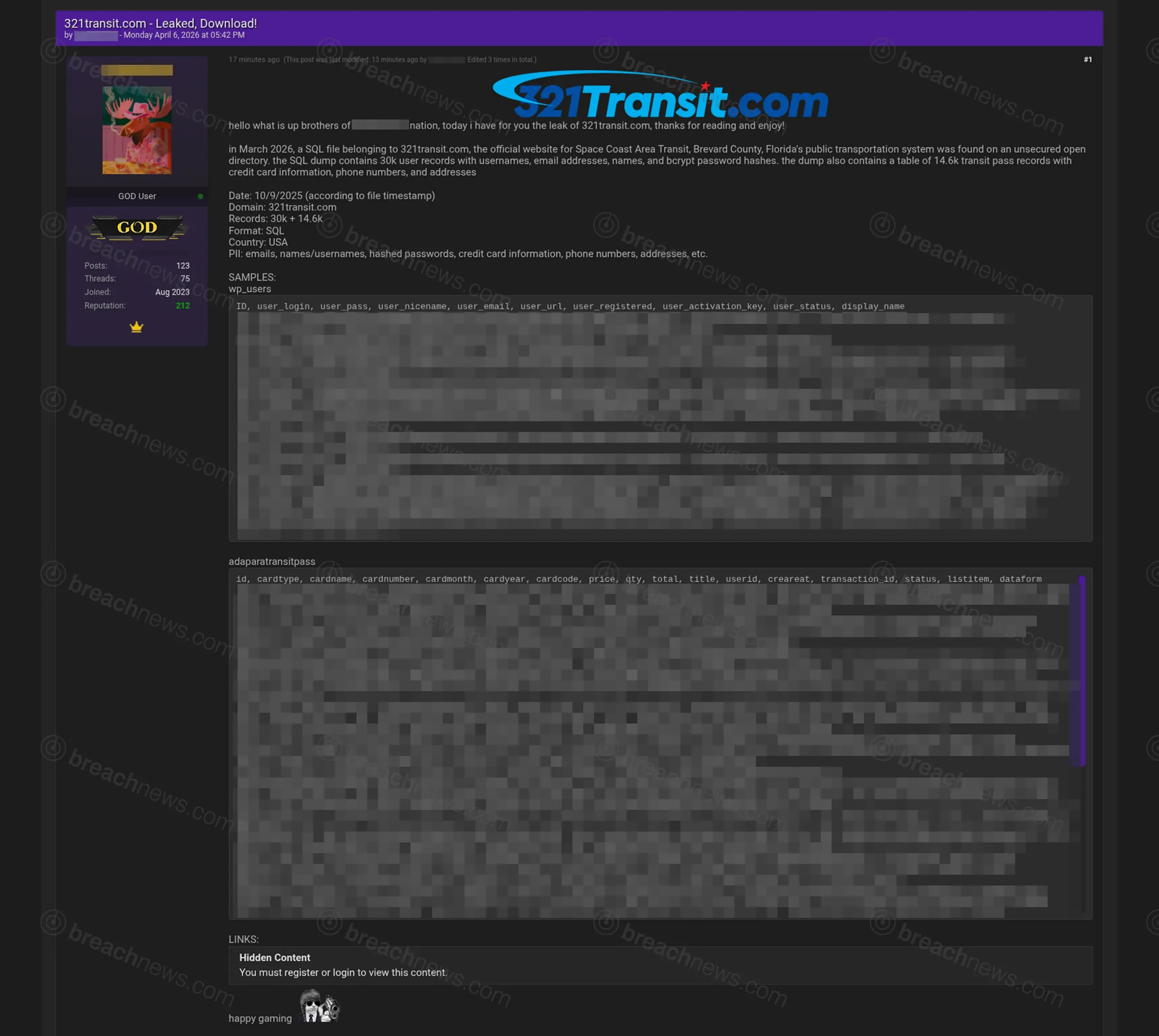The width and height of the screenshot is (1159, 1036).
Task: Click the redacted author name in header
Action: 96,36
